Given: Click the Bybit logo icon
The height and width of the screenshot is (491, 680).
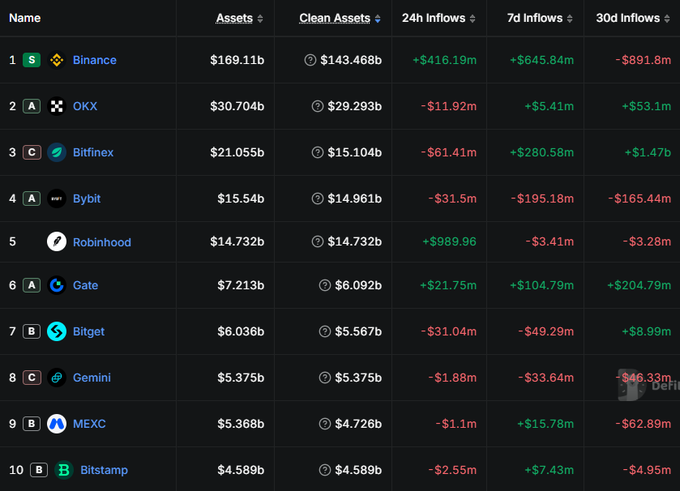Looking at the screenshot, I should pos(56,199).
